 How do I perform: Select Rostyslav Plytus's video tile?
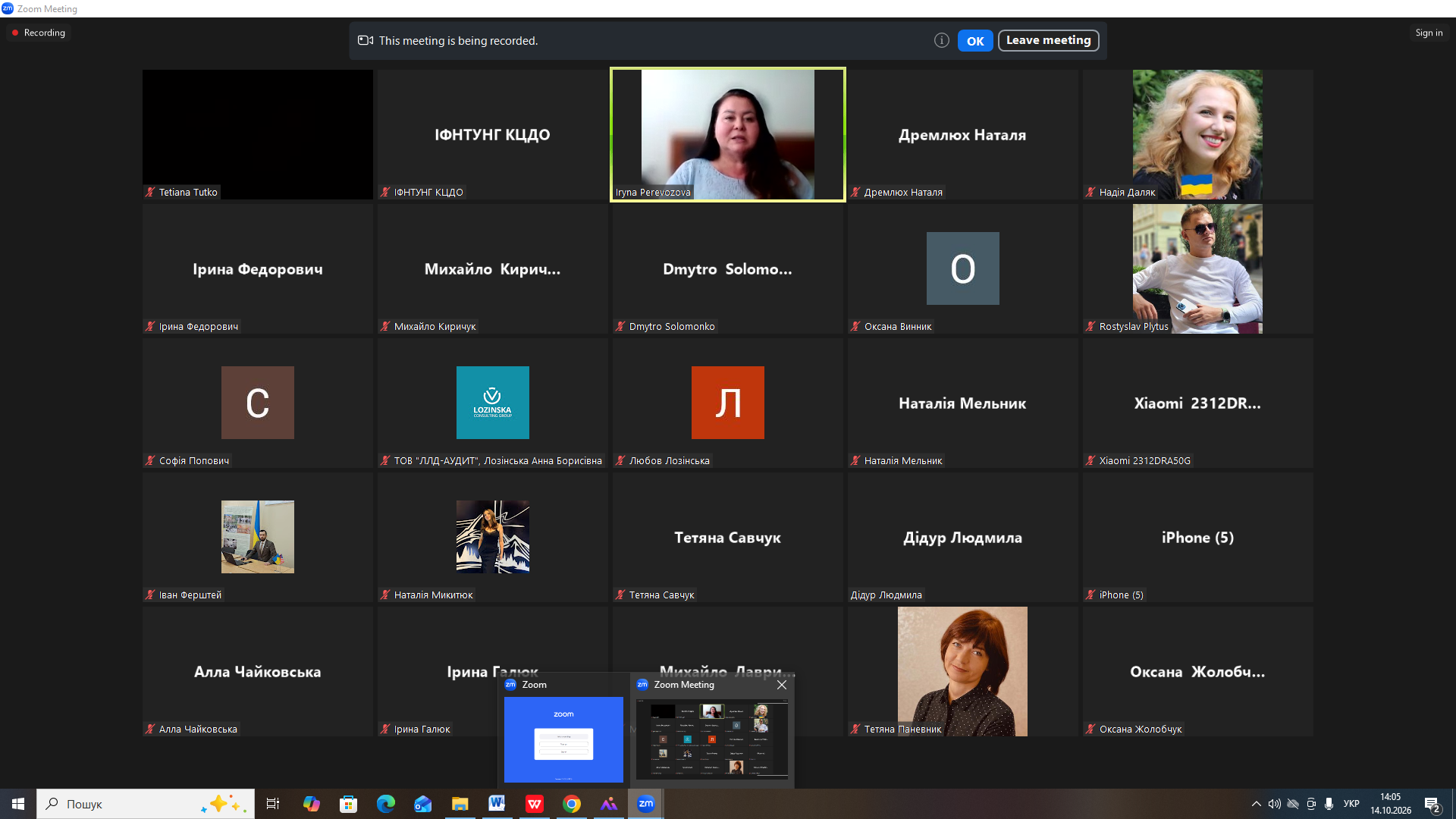pos(1197,268)
